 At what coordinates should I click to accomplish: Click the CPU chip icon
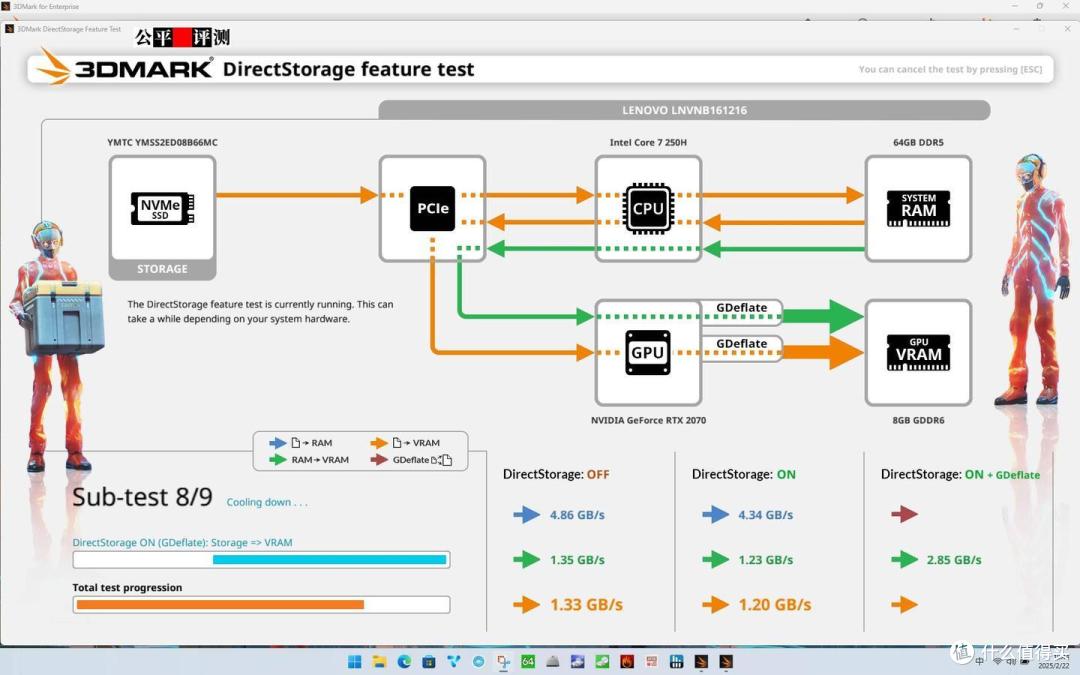(648, 208)
